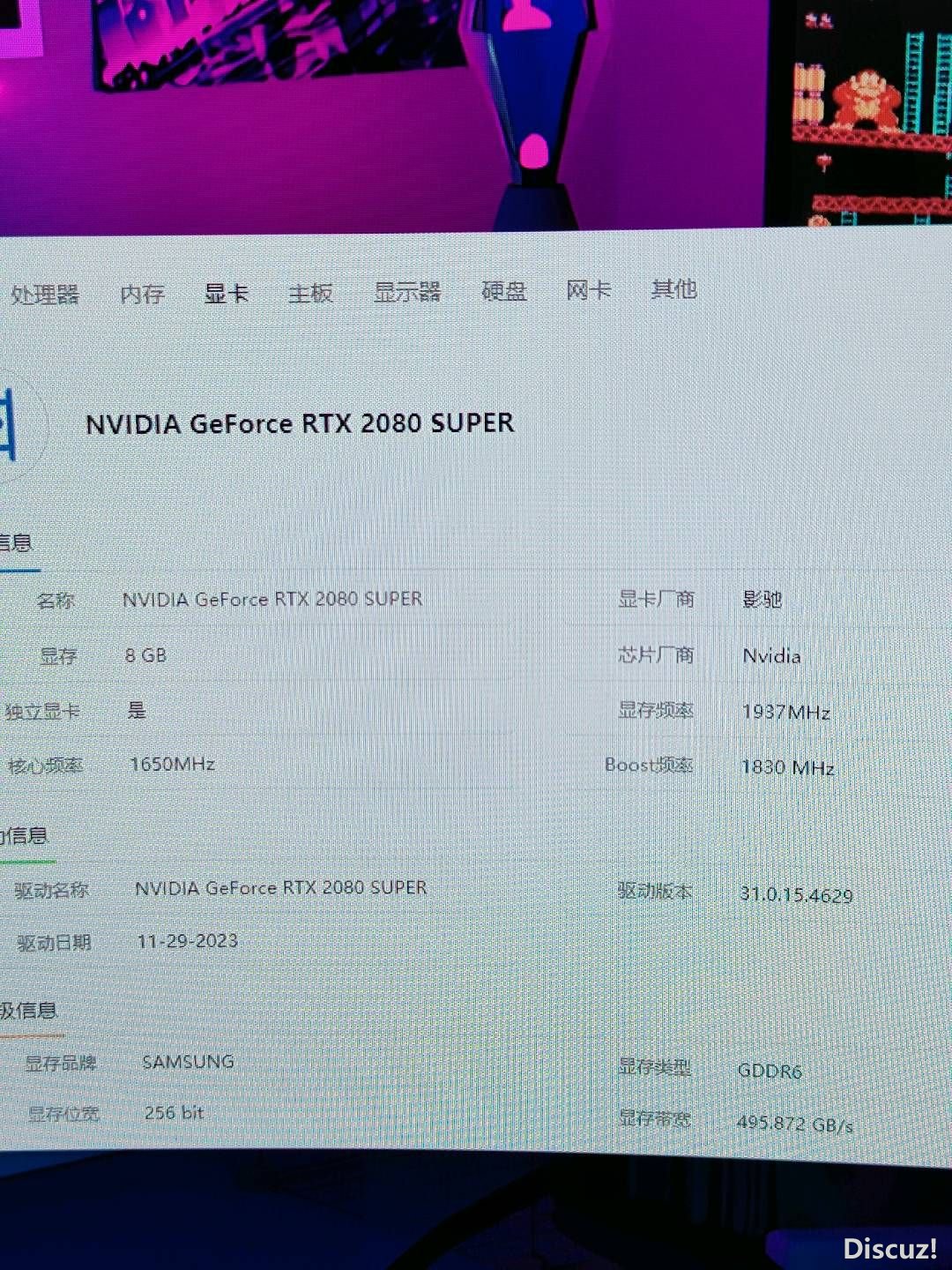Open the 内存 tab
The width and height of the screenshot is (952, 1270).
point(143,294)
